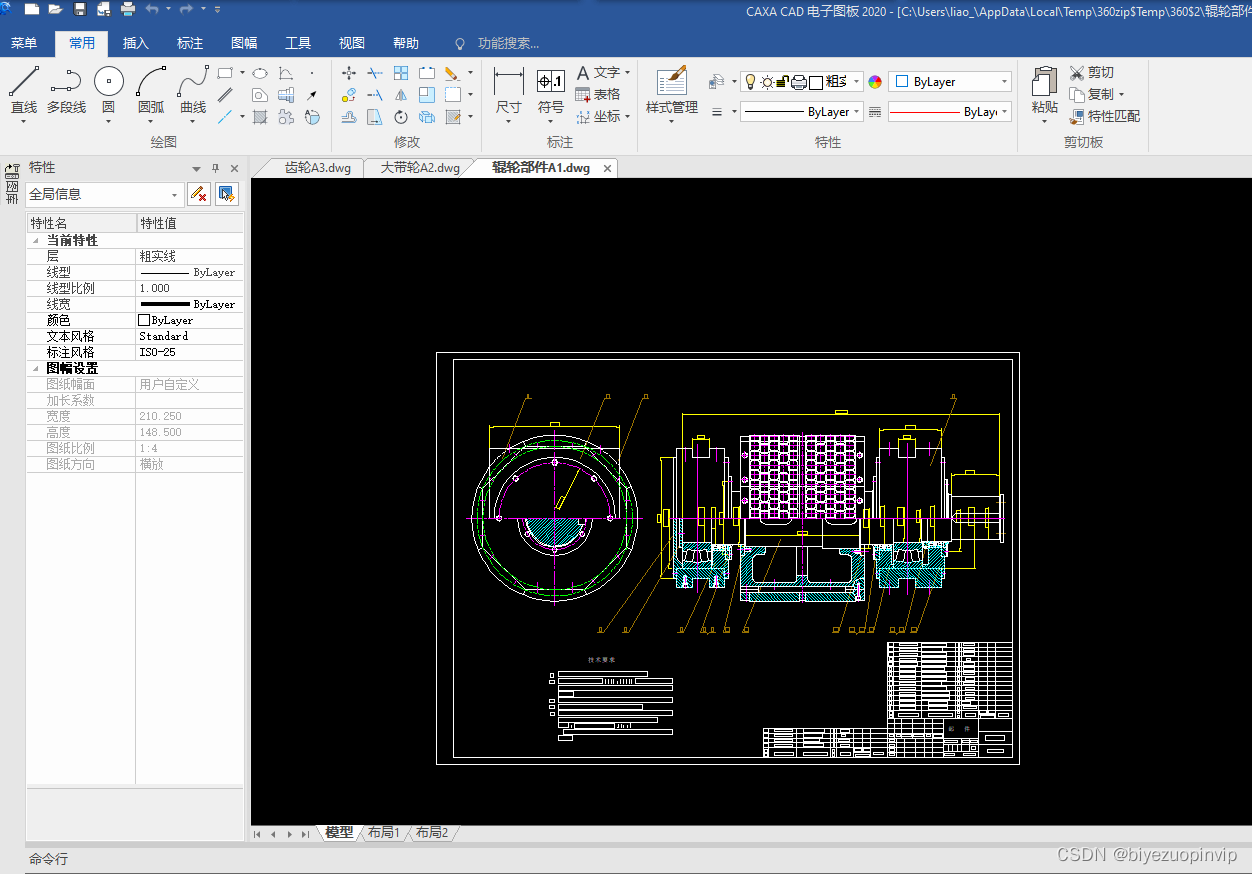Click the move objects icon in 修改
The width and height of the screenshot is (1252, 874).
coord(349,73)
